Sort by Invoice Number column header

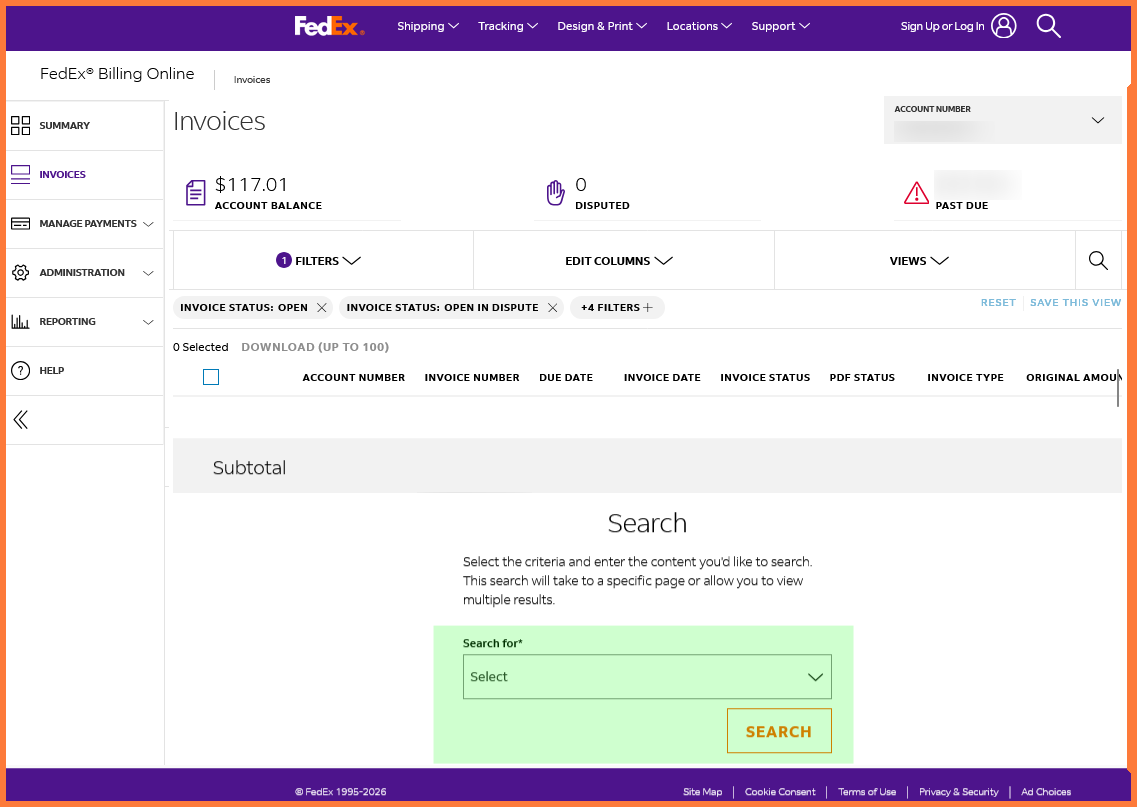click(x=472, y=378)
